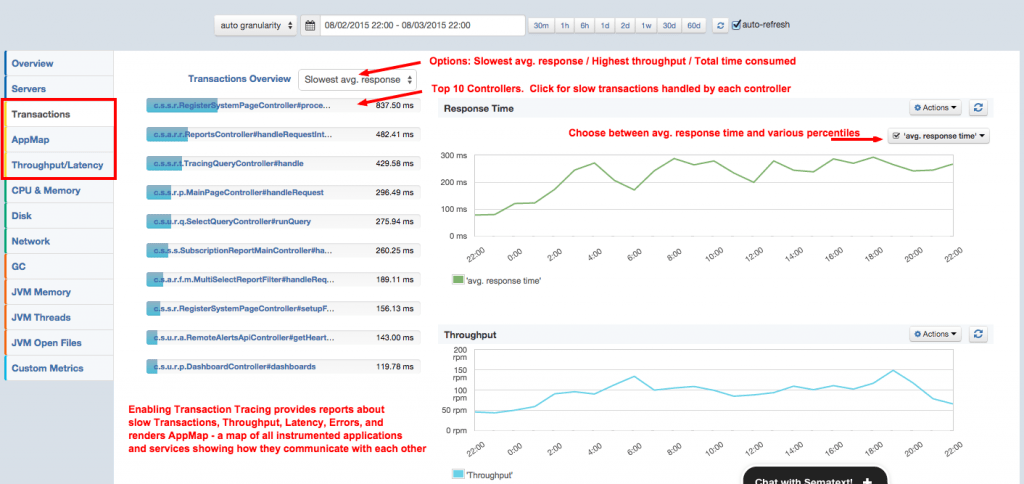This screenshot has height=484, width=1024.
Task: Open the avg. response time percentile selector
Action: (938, 136)
